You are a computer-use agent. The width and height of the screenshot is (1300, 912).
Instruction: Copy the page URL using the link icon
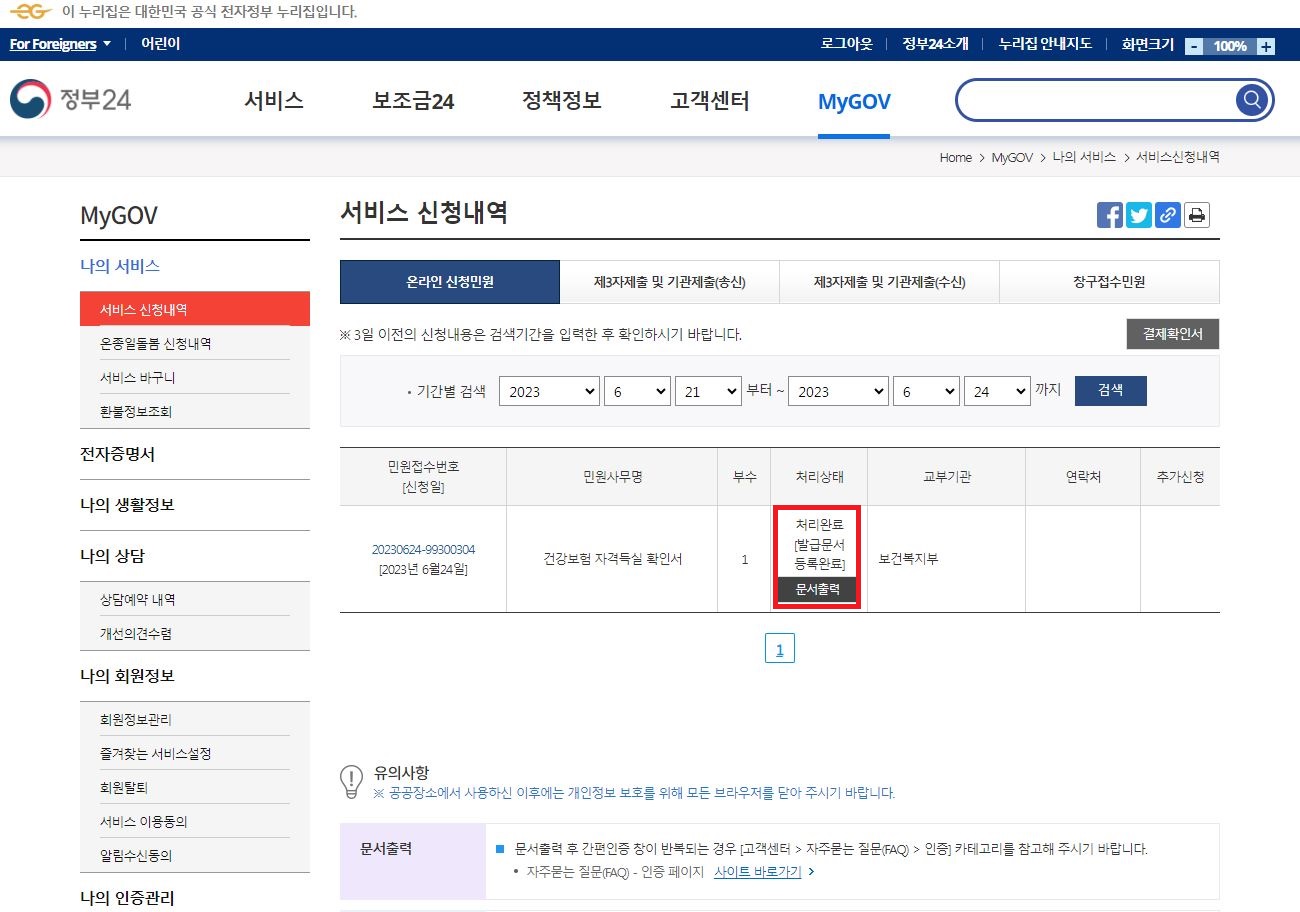click(1168, 214)
